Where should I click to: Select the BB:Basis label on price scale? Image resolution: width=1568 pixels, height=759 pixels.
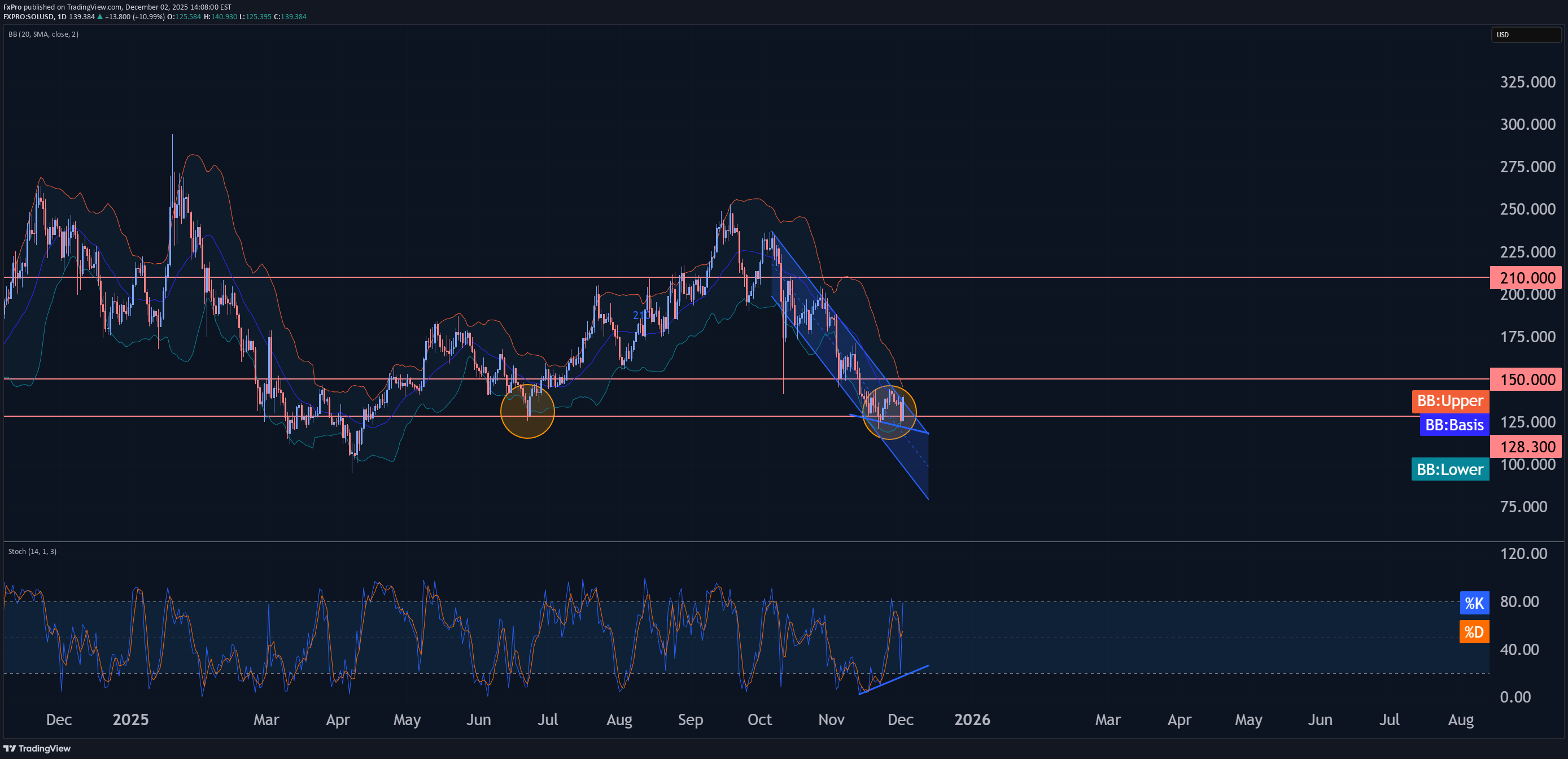(1454, 425)
